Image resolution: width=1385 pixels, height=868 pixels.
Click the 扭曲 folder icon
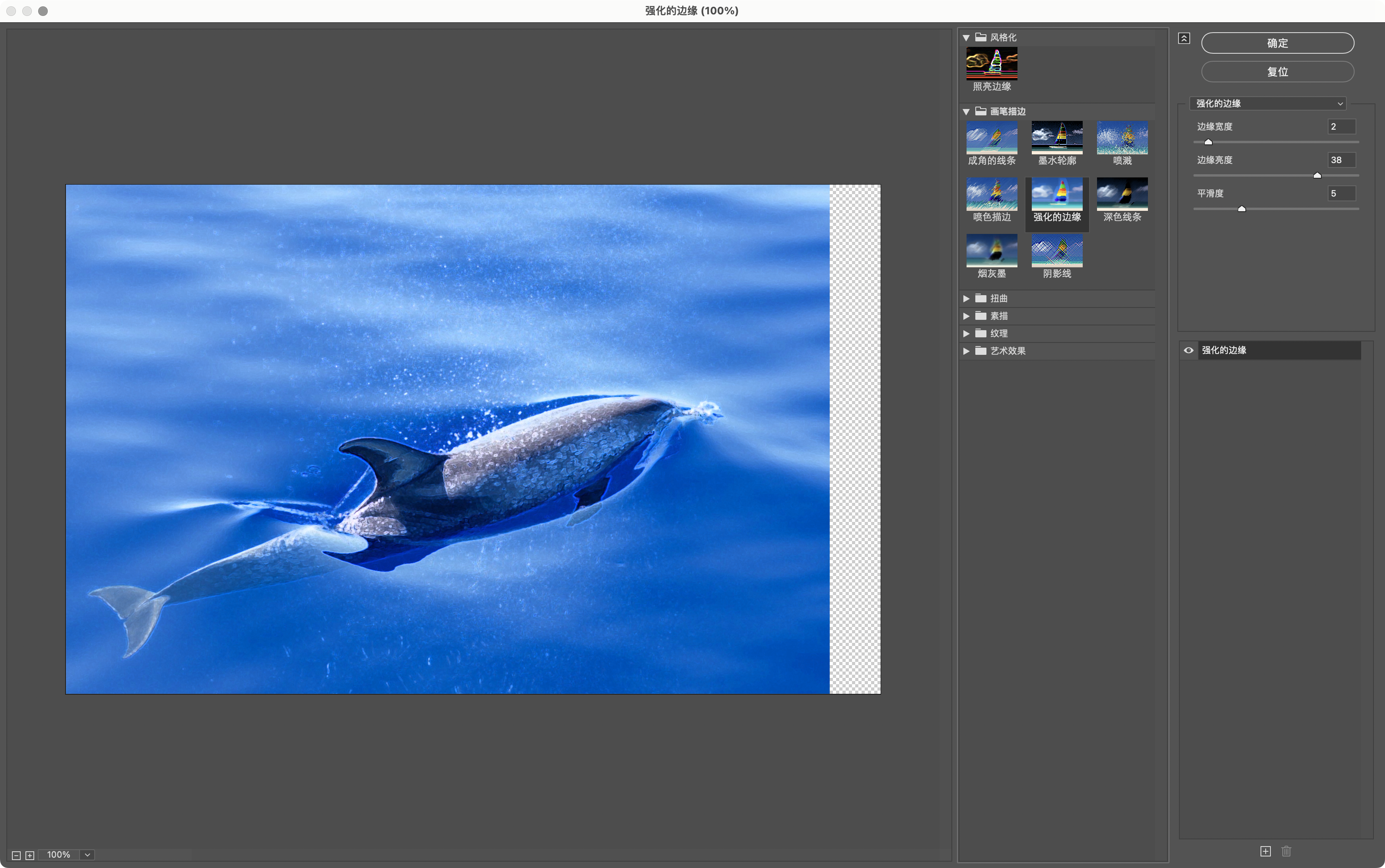[981, 298]
